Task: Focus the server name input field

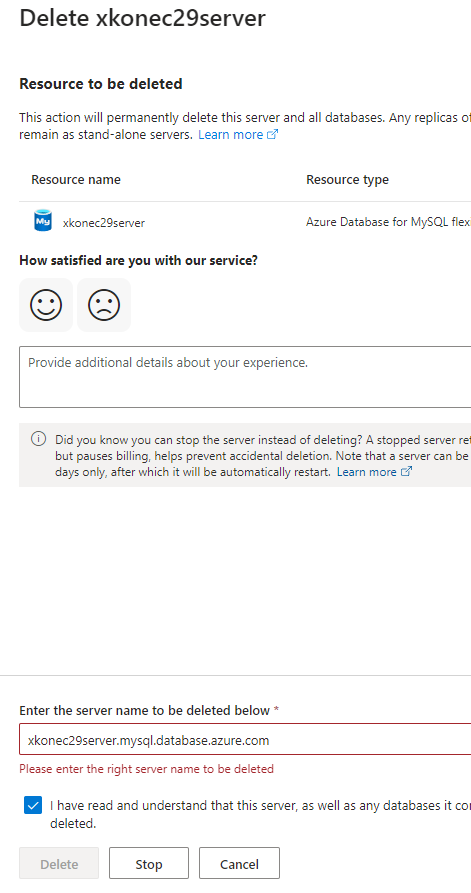Action: 245,740
